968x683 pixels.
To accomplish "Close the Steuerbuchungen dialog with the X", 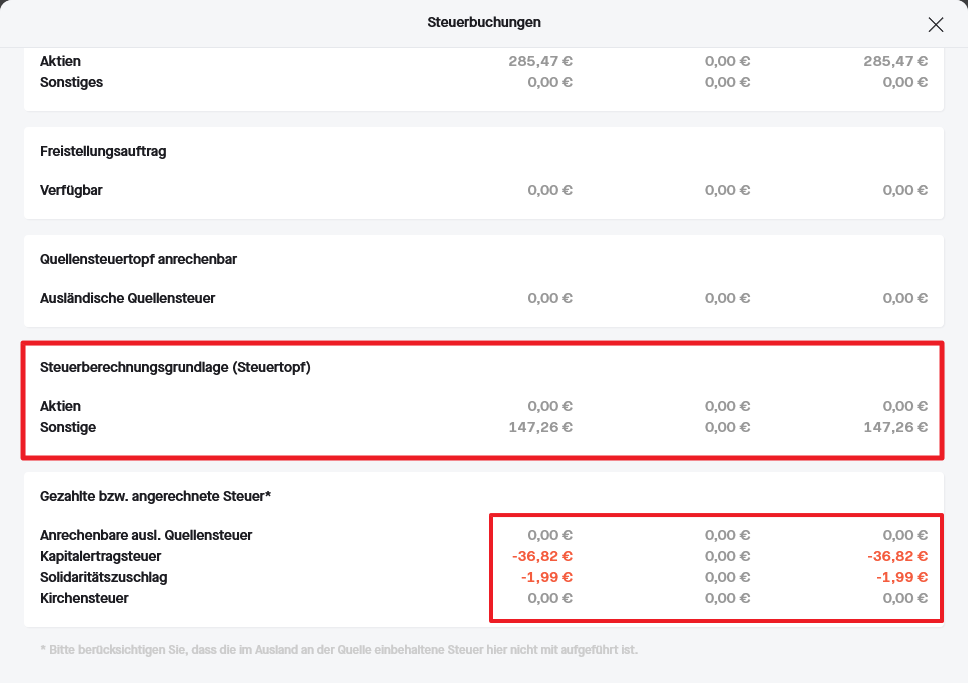I will [x=935, y=25].
